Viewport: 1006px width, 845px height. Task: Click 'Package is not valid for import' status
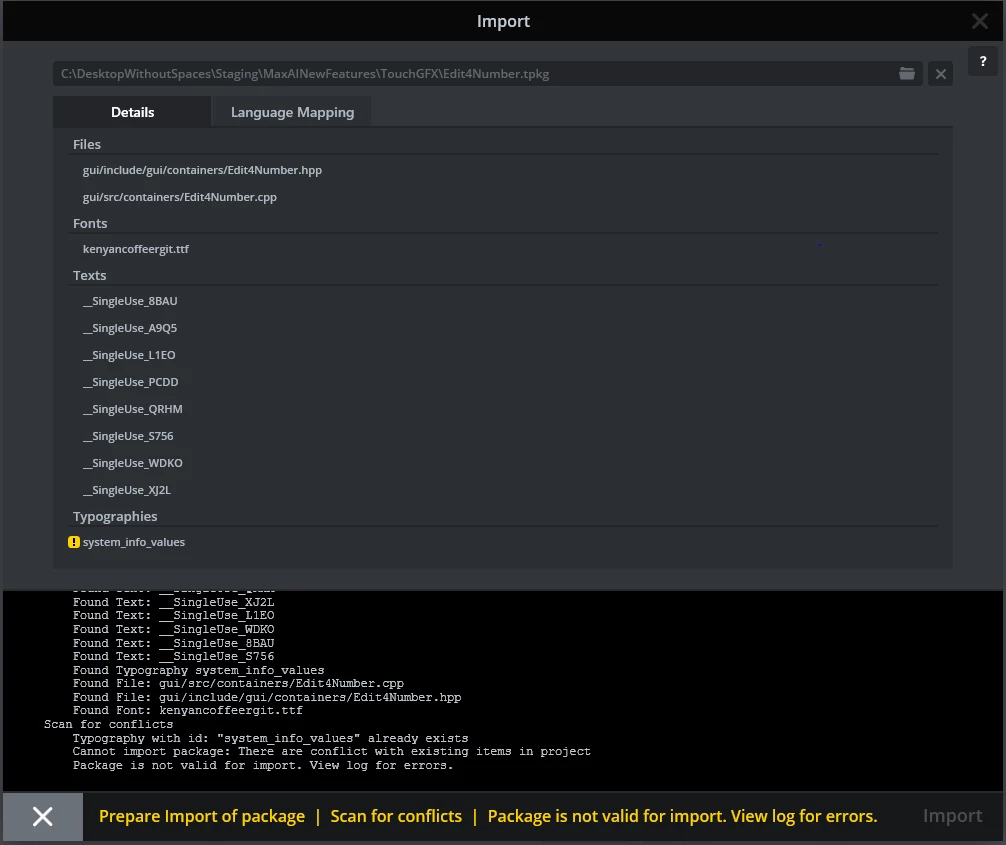point(682,816)
